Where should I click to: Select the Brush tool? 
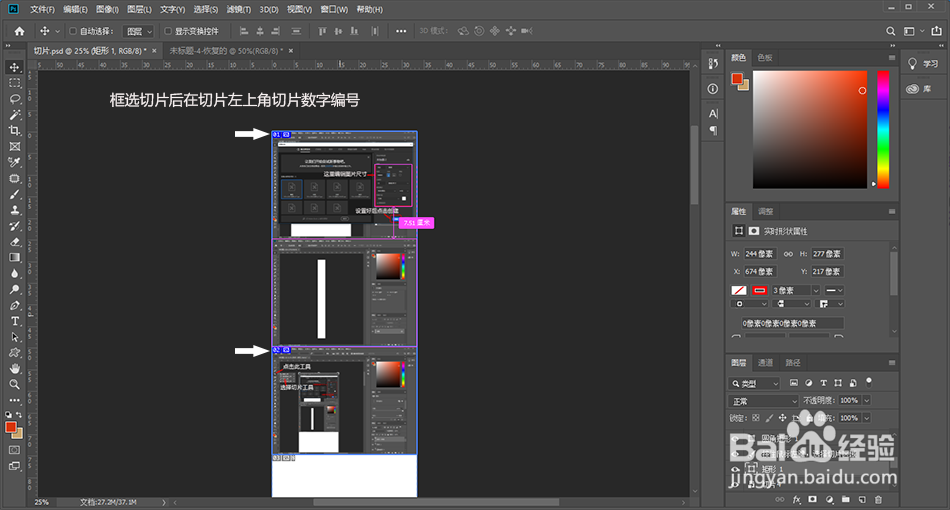[15, 194]
